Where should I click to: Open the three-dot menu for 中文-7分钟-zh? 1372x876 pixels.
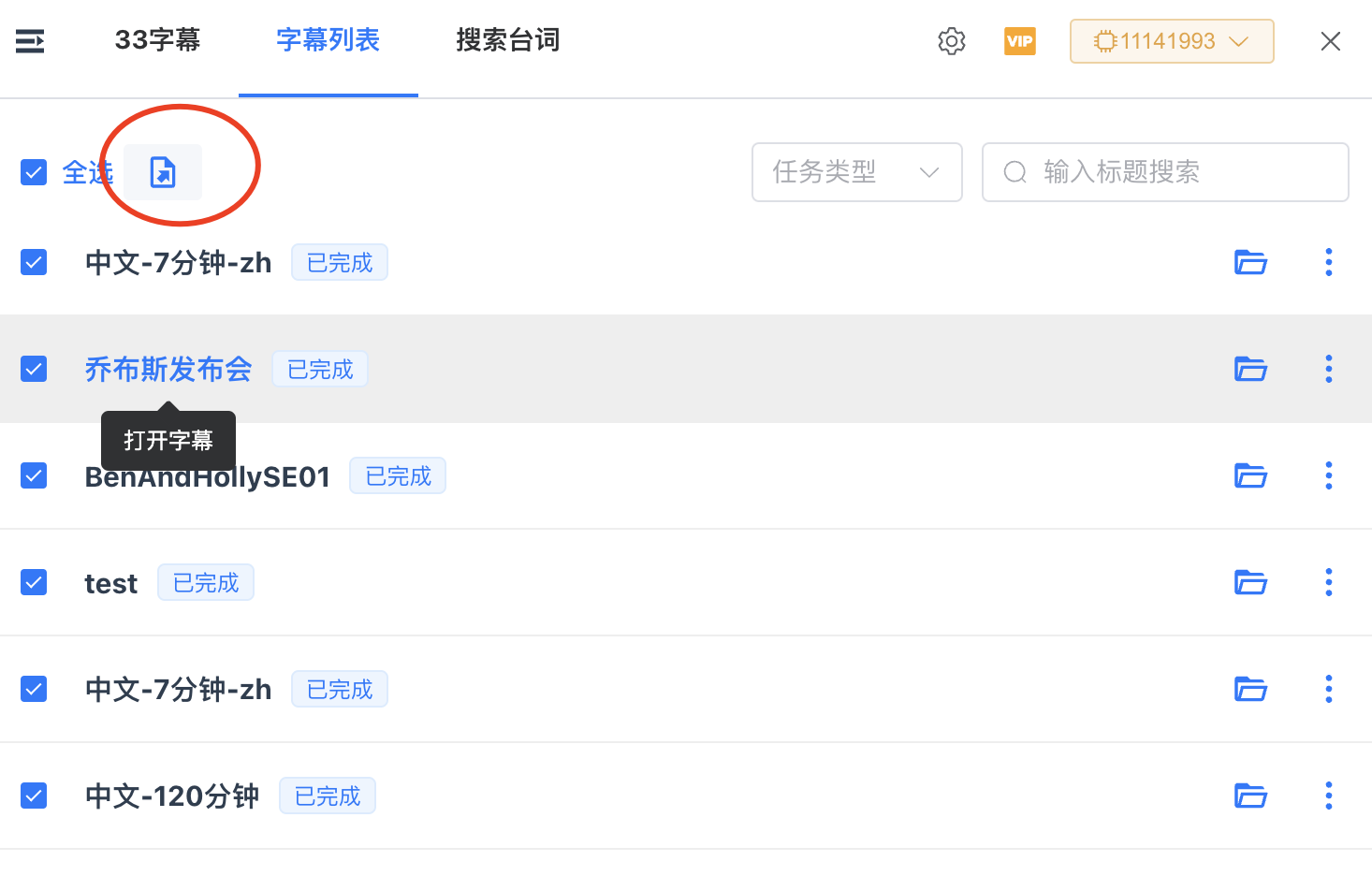tap(1328, 262)
